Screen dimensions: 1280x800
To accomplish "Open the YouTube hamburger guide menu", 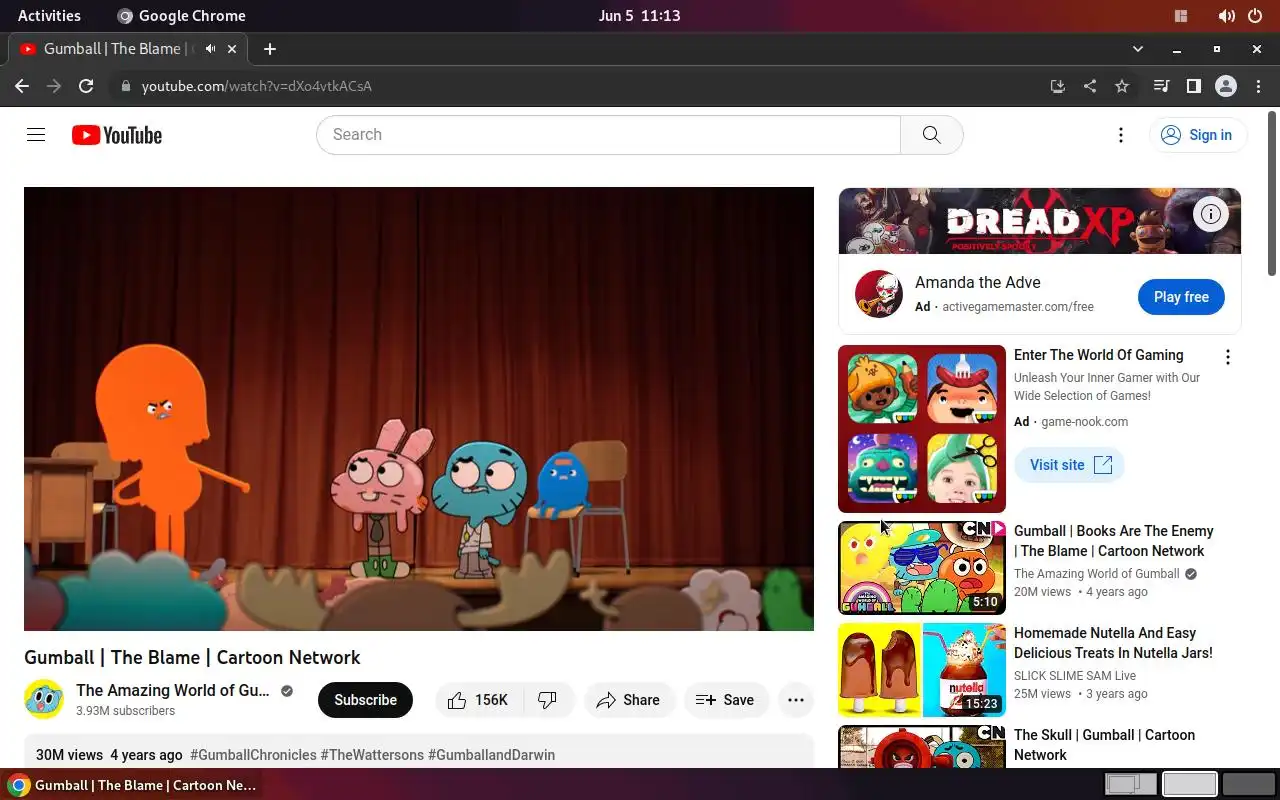I will (x=36, y=135).
